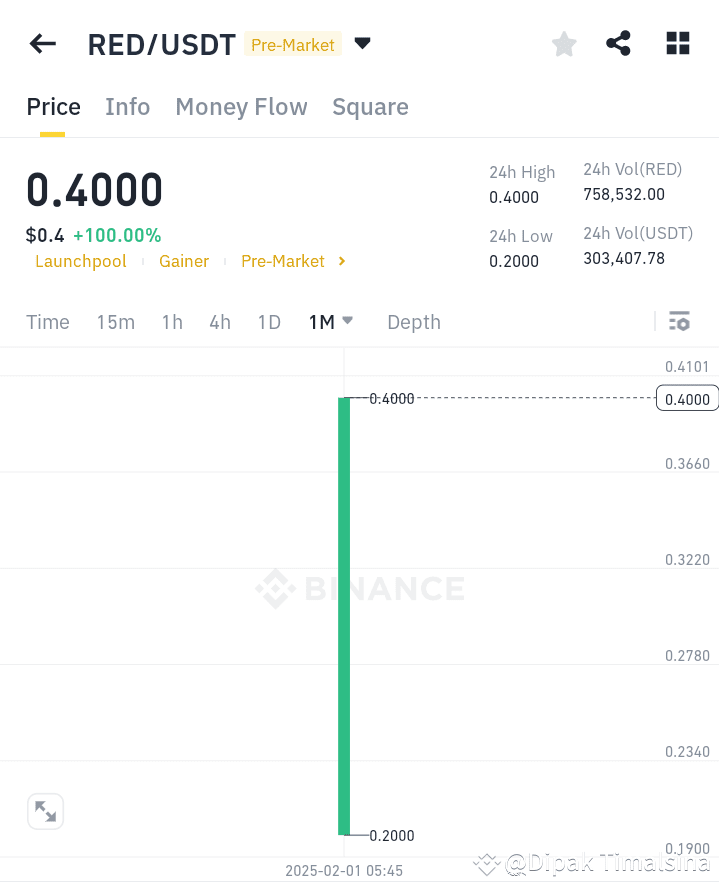Tap the back arrow to exit chart
Image resolution: width=719 pixels, height=885 pixels.
(x=41, y=43)
